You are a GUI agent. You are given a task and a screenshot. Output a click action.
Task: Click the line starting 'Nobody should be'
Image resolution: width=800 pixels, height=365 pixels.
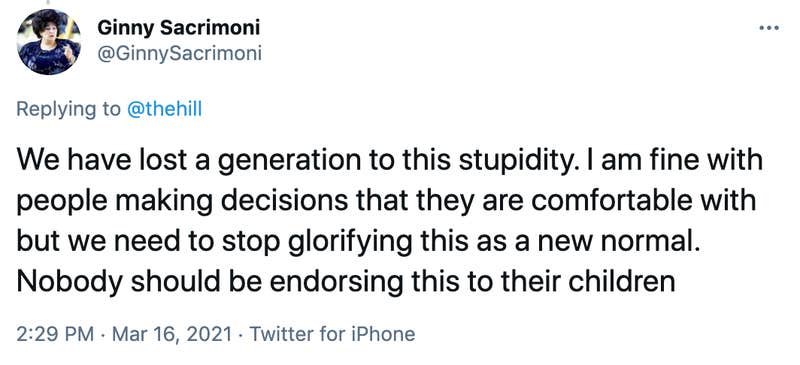click(346, 281)
